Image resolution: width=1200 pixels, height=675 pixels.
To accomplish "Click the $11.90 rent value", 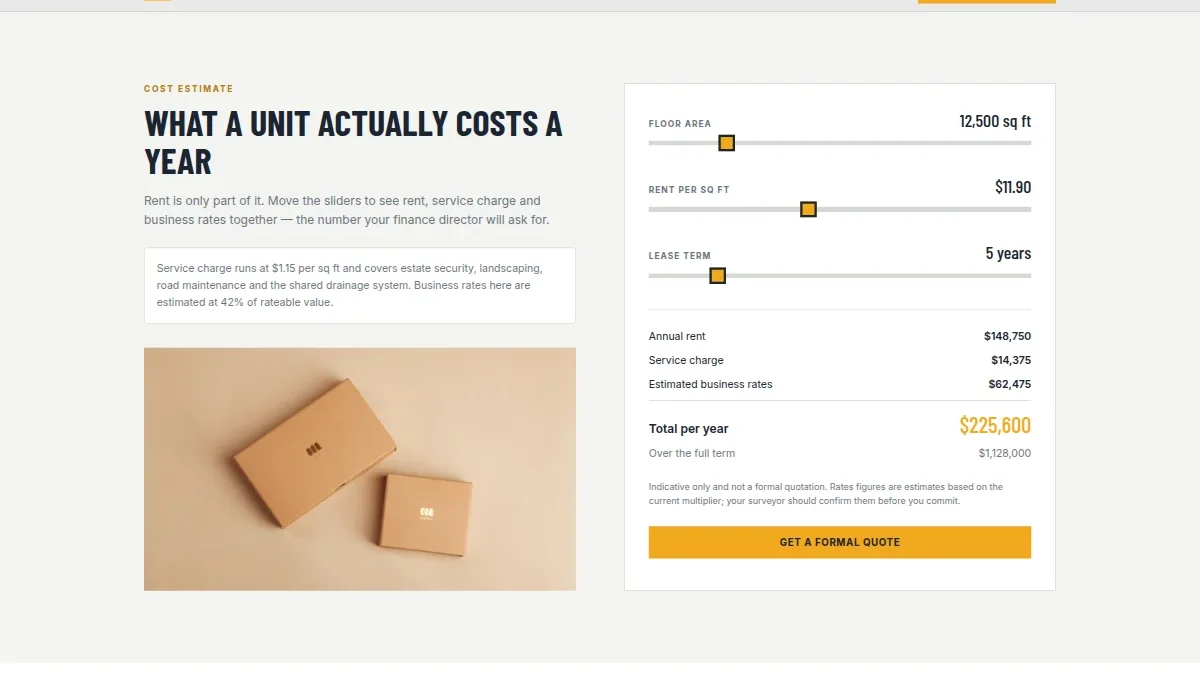I will click(1013, 187).
